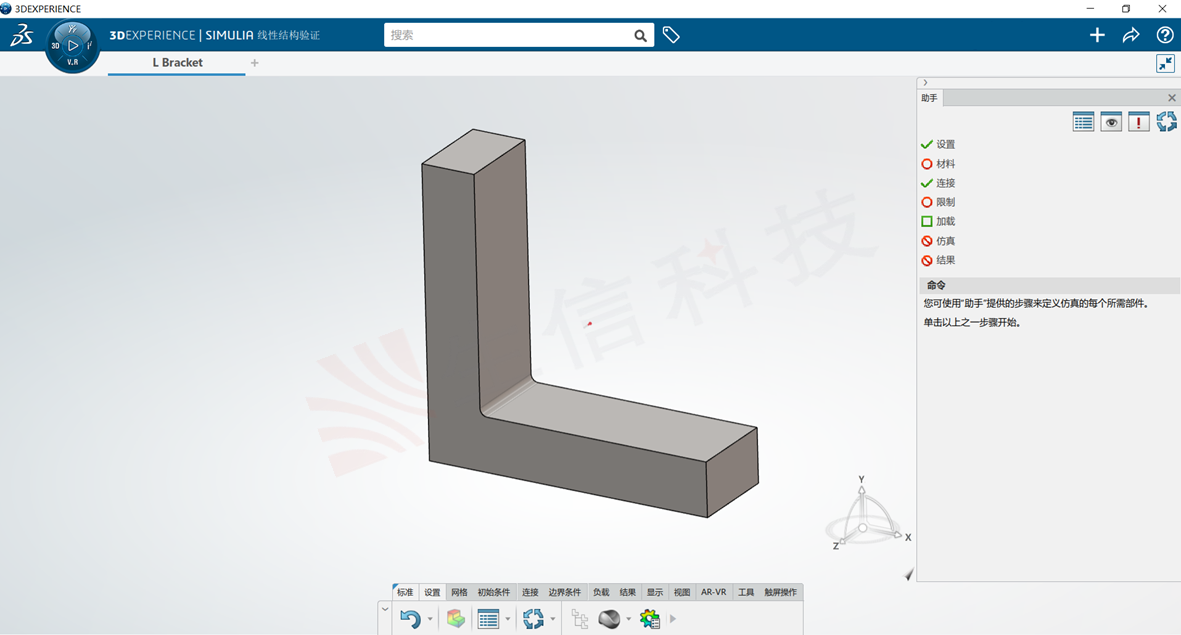Switch to the 初始条件 toolbar tab

[494, 592]
